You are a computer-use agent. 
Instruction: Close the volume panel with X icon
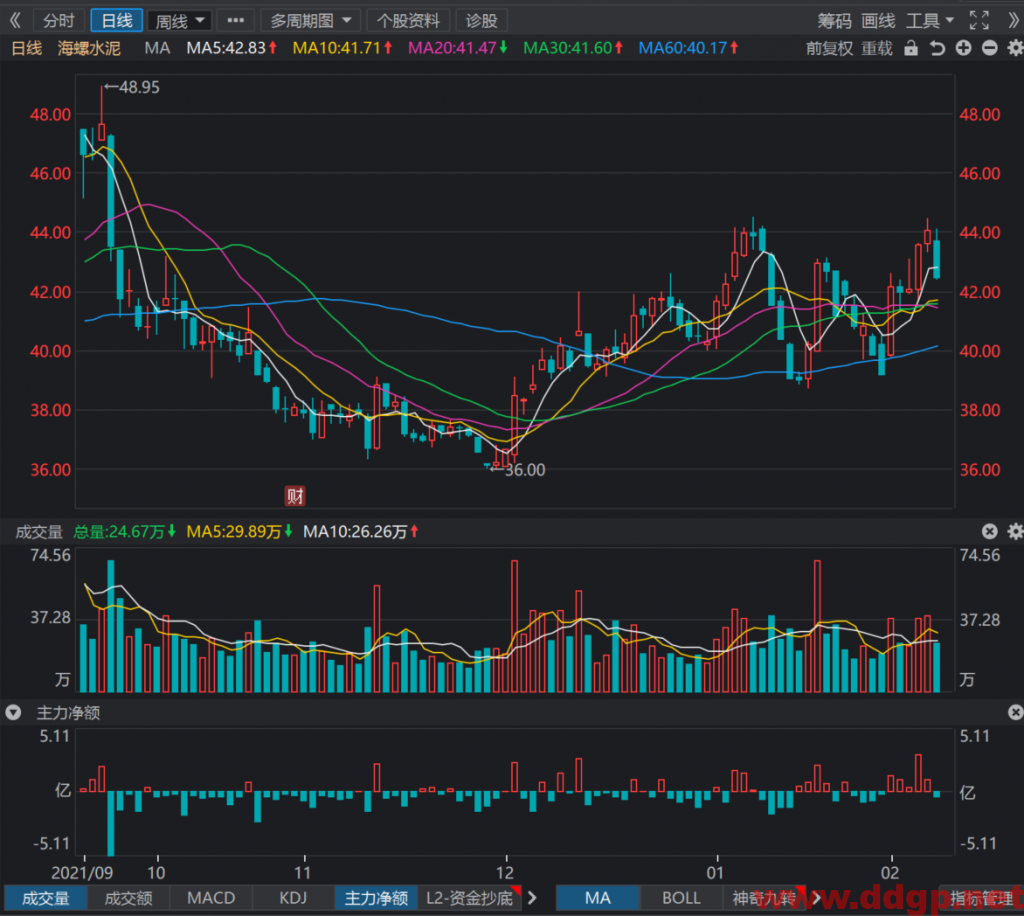[x=989, y=531]
